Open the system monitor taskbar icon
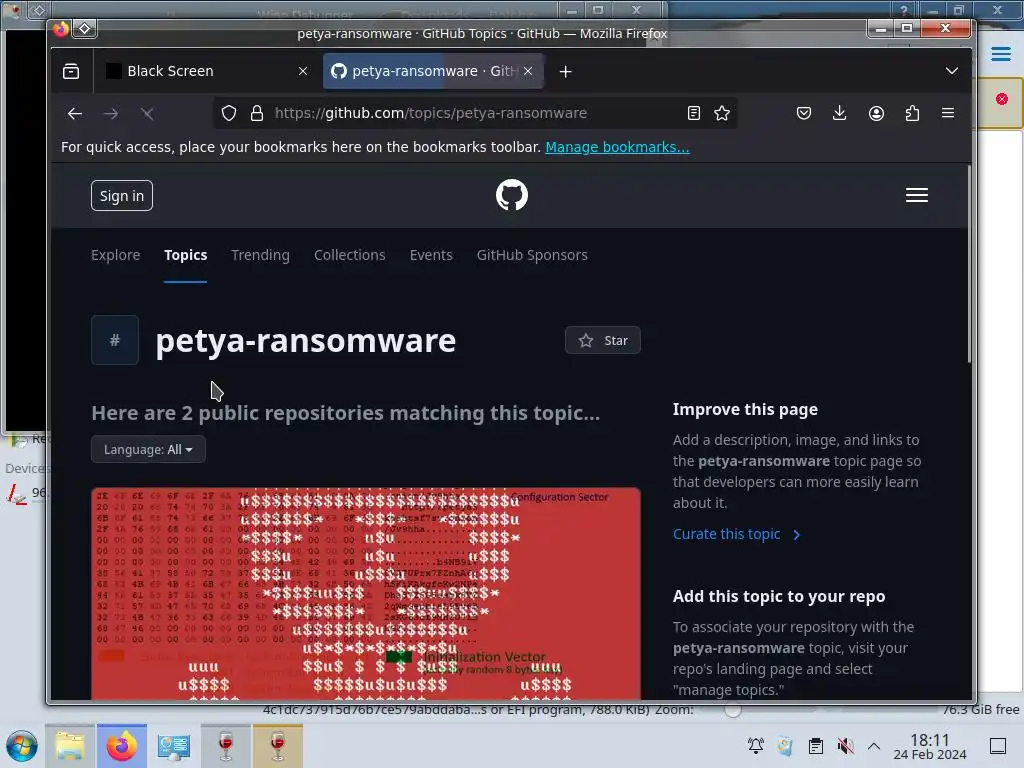1024x768 pixels. 174,746
